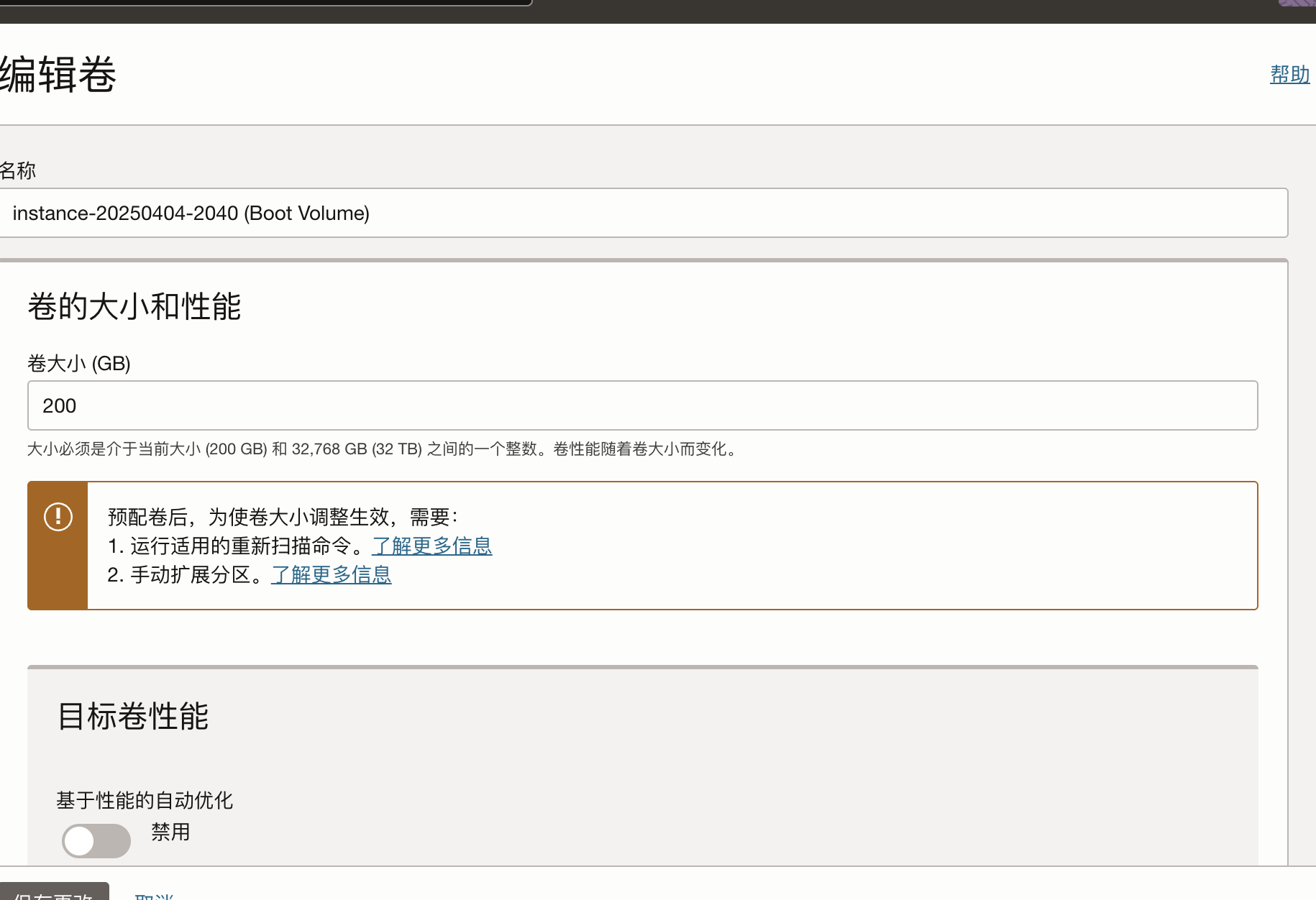The image size is (1316, 900).
Task: Click the 卷大小 (GB) field showing 200
Action: [x=643, y=406]
